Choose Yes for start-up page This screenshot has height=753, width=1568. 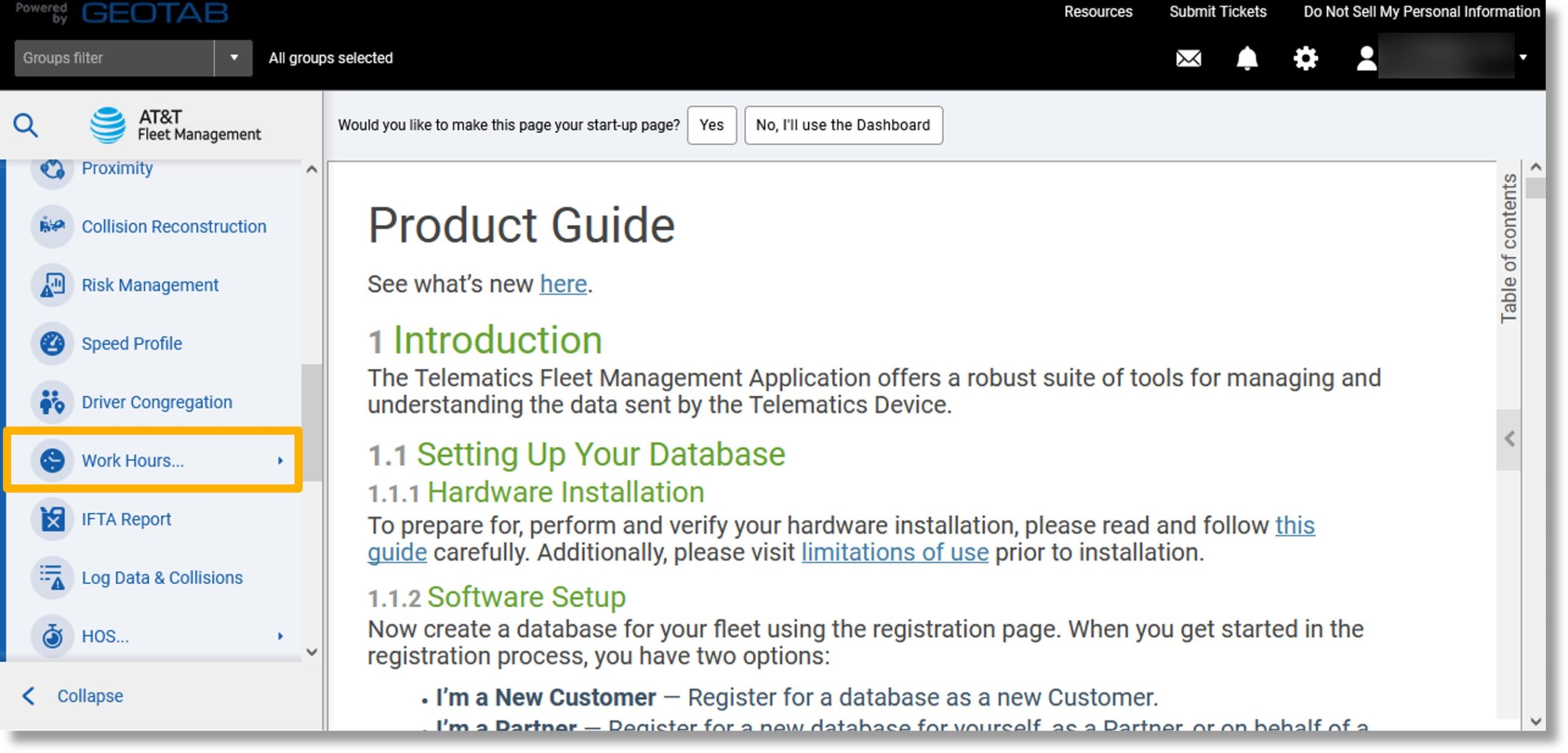pyautogui.click(x=712, y=125)
